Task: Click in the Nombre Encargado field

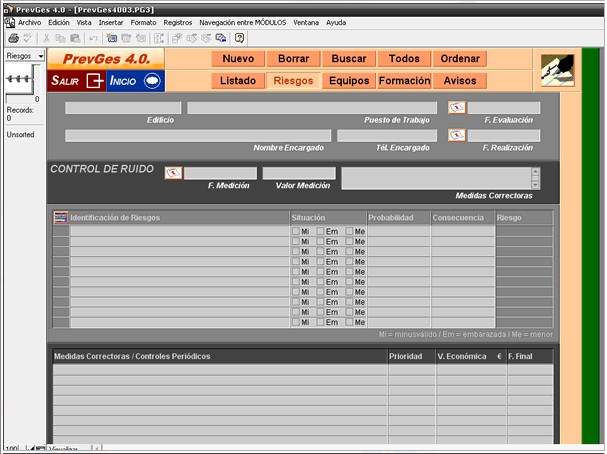Action: tap(198, 135)
